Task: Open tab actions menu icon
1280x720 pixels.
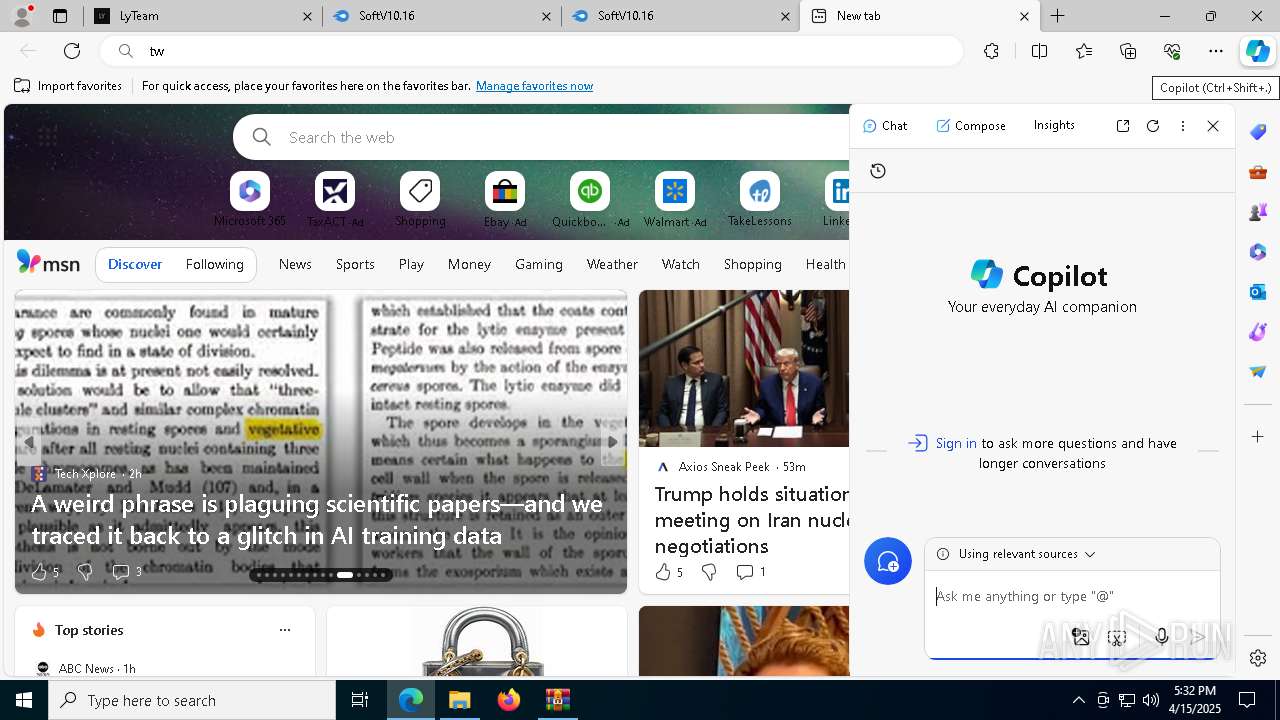Action: point(60,16)
